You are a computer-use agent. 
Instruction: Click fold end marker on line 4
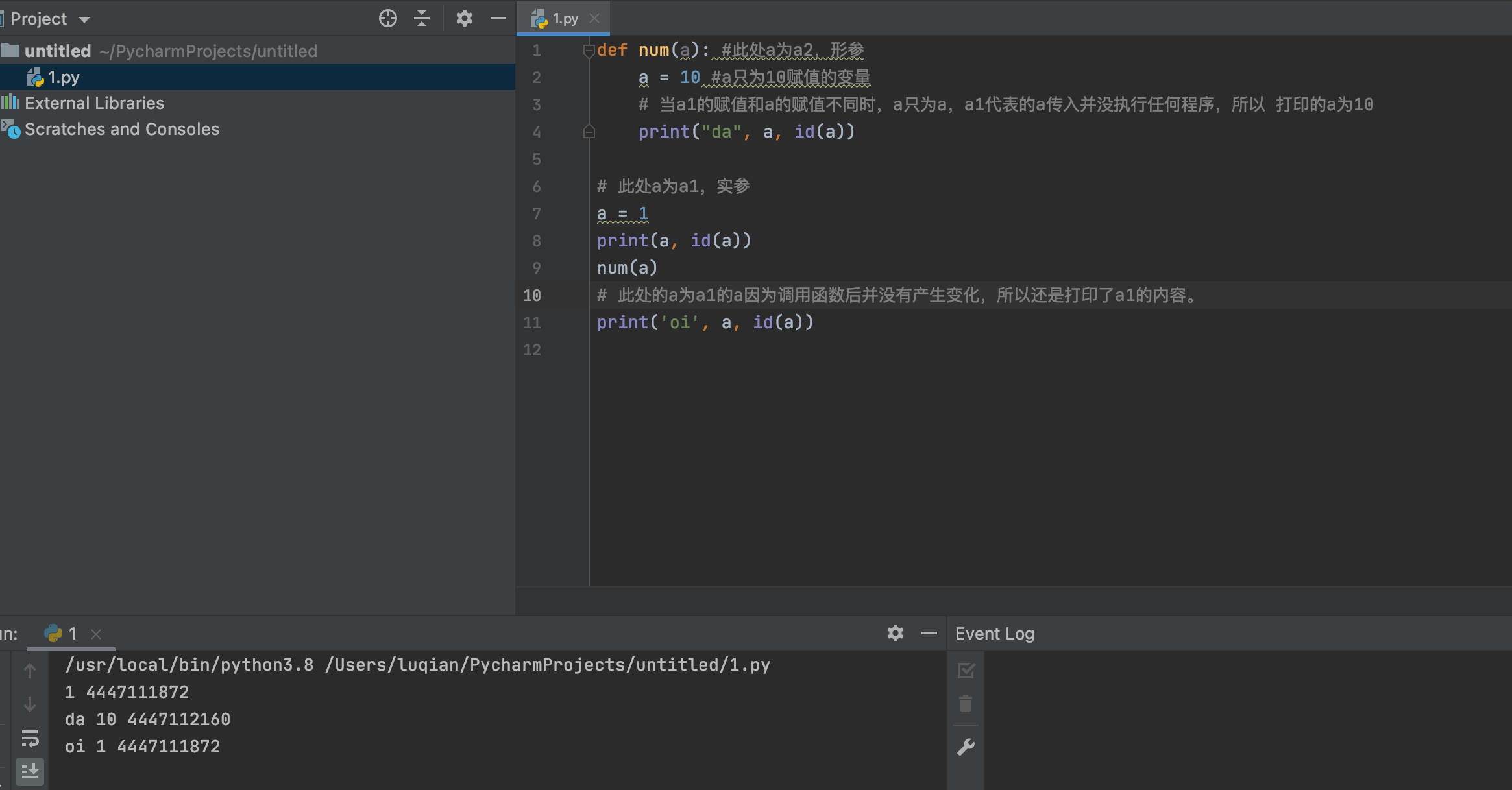589,132
